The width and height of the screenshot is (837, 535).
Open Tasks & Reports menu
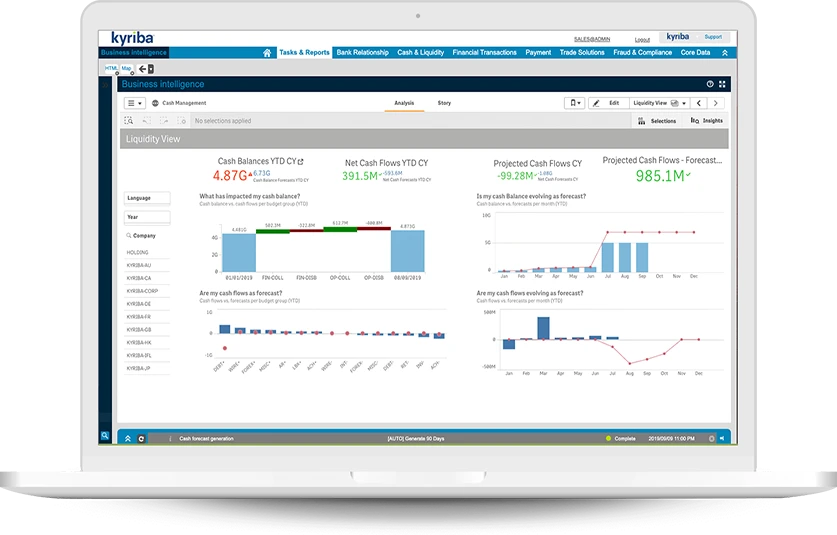tap(304, 52)
